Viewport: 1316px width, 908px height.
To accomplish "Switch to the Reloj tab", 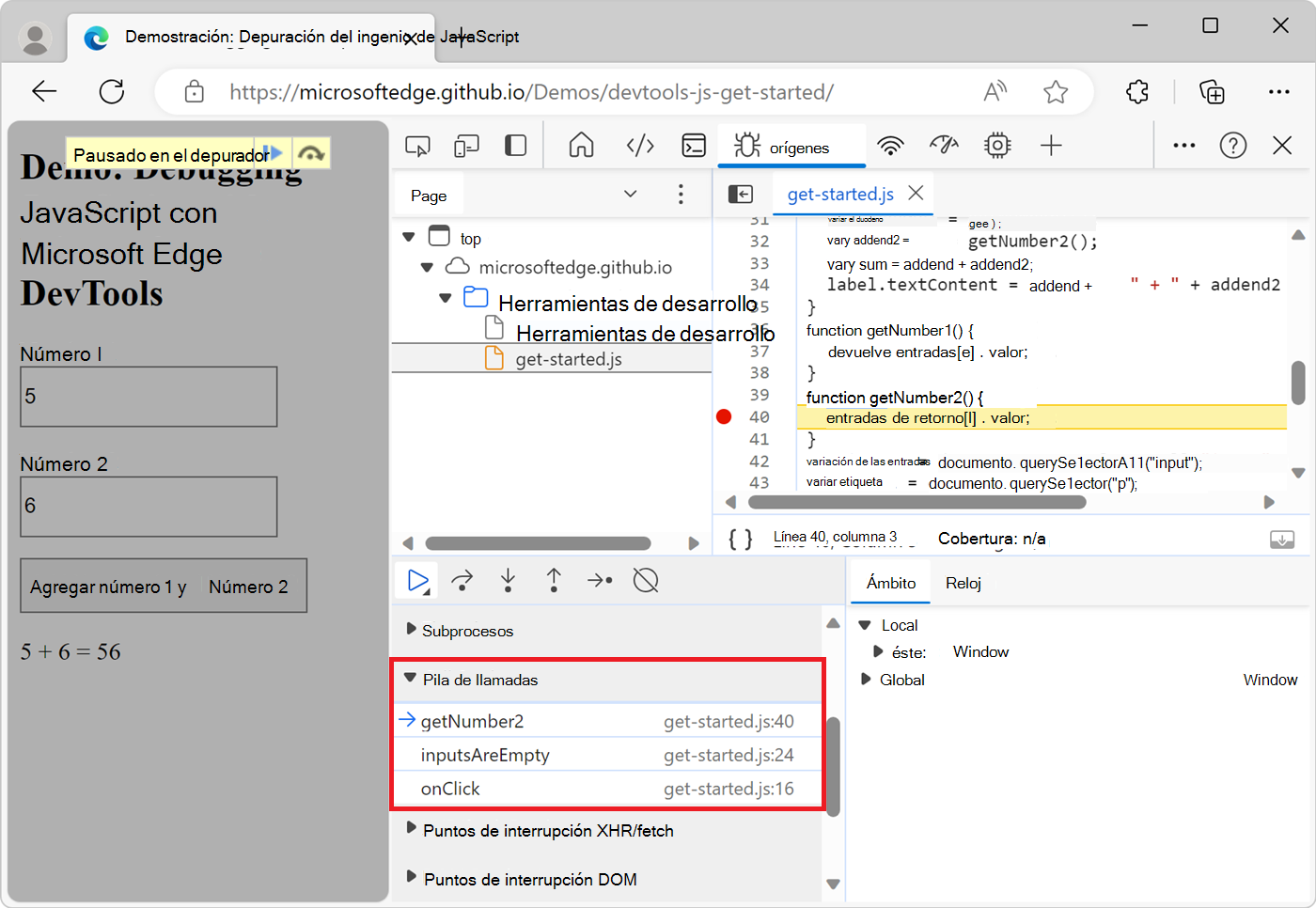I will pyautogui.click(x=963, y=584).
